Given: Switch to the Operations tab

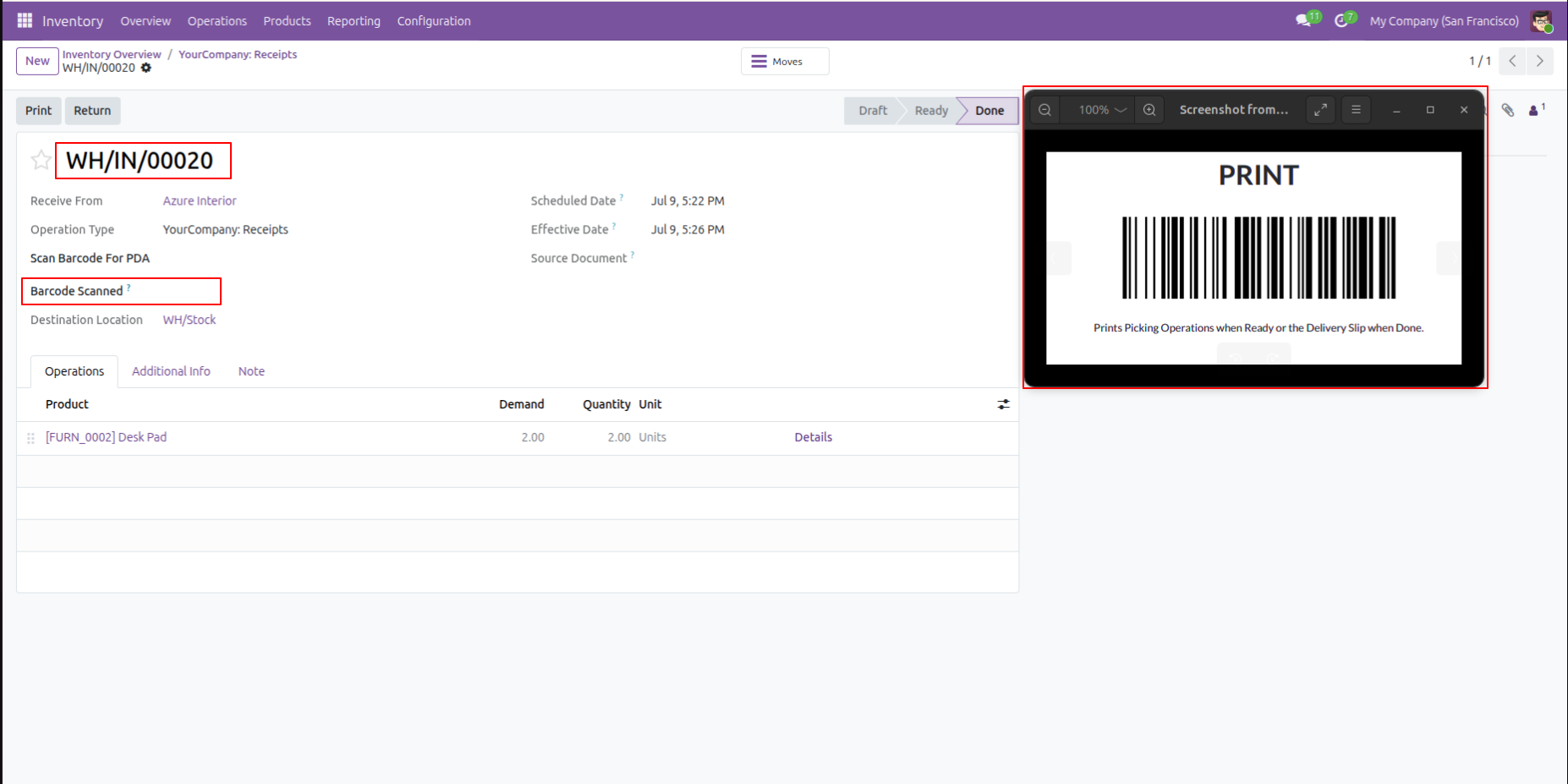Looking at the screenshot, I should 74,371.
